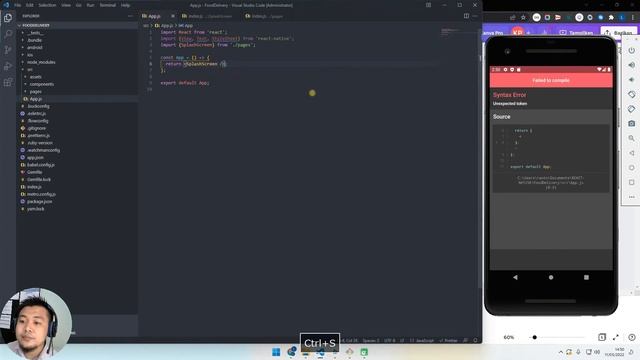This screenshot has height=360, width=640.
Task: Click the emulator toolbar home circle
Action: pos(631,168)
